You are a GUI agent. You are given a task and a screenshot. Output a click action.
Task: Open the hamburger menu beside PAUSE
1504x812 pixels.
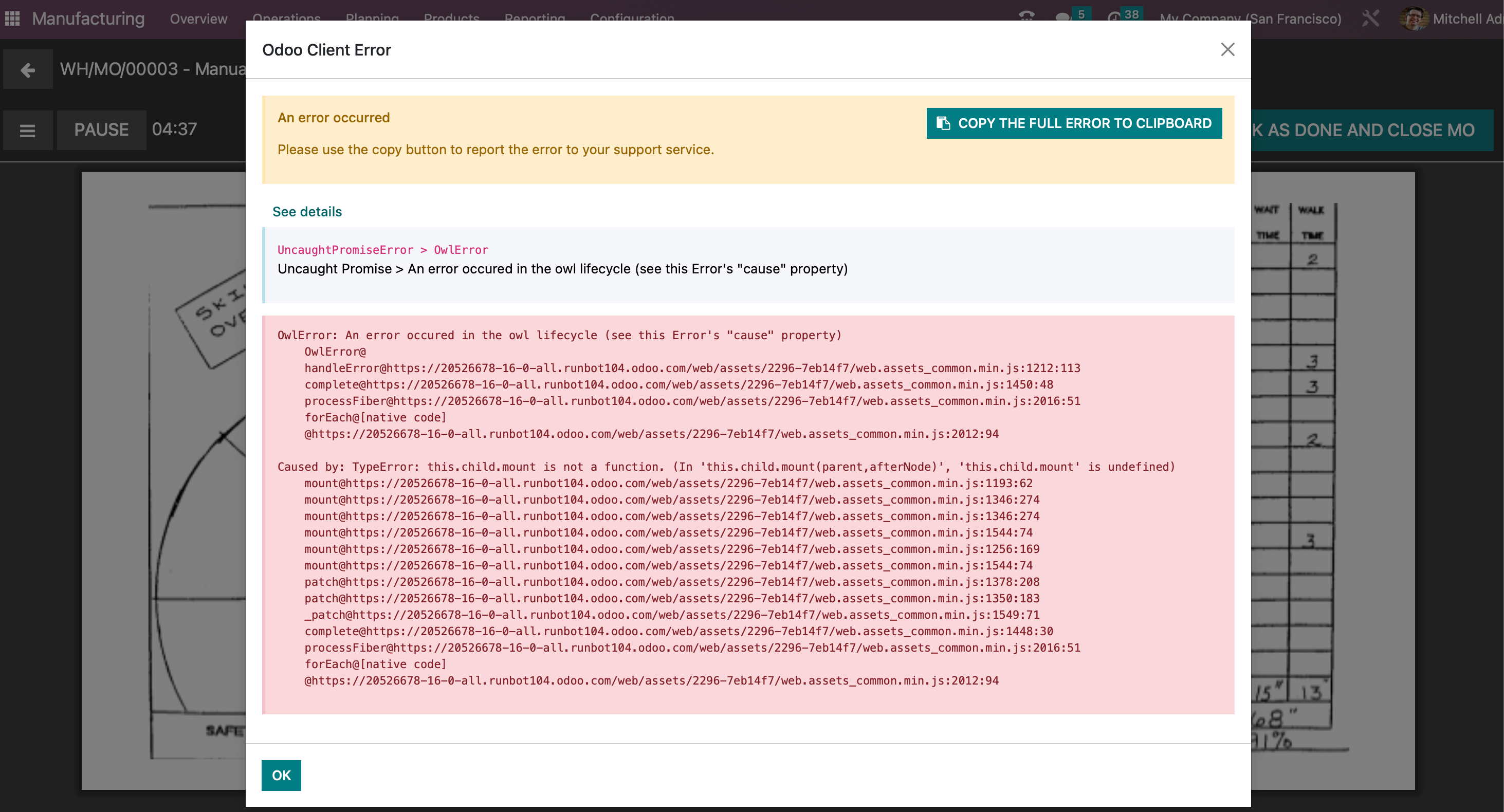click(27, 130)
